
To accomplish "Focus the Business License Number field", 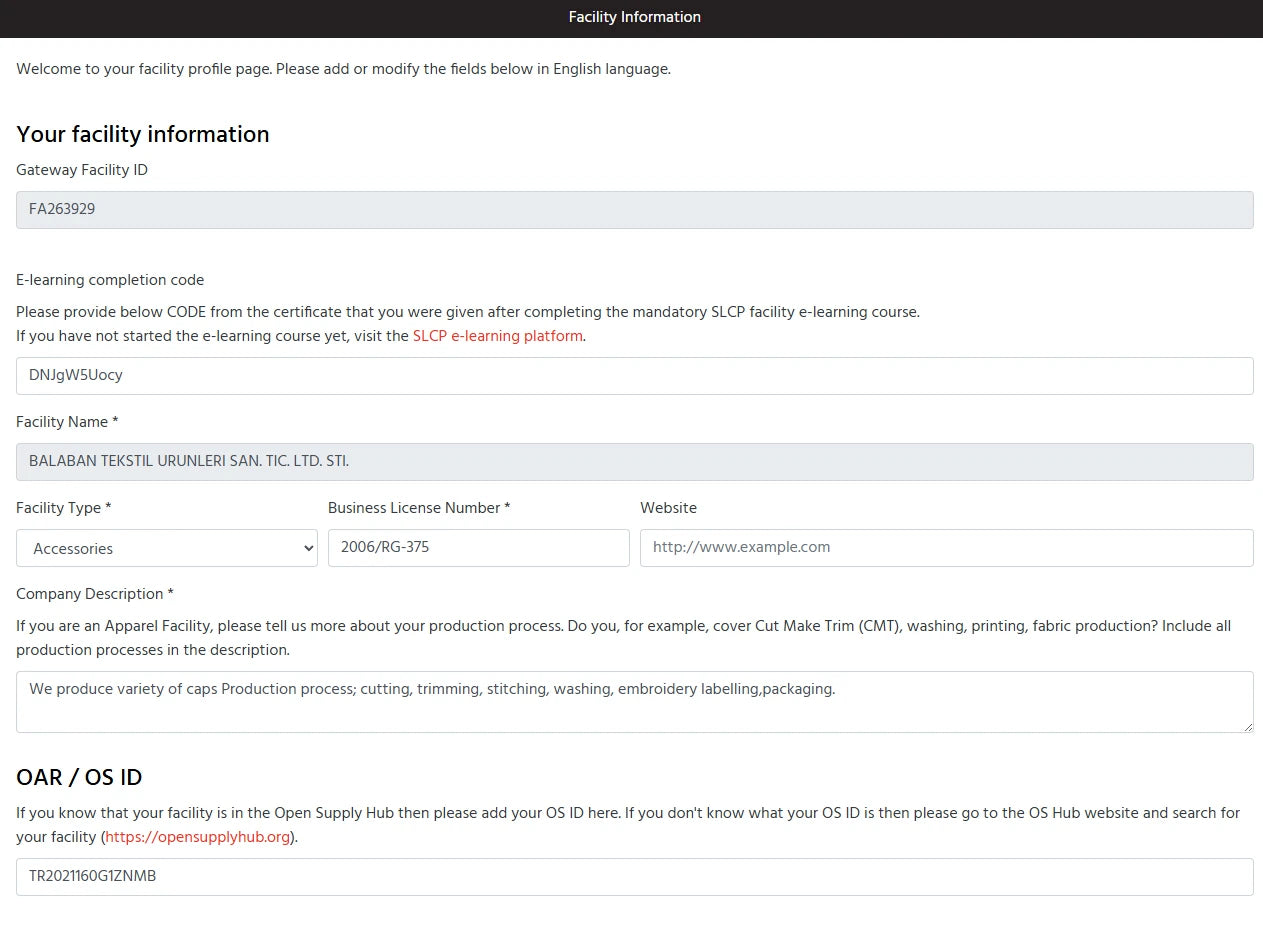I will click(x=478, y=548).
